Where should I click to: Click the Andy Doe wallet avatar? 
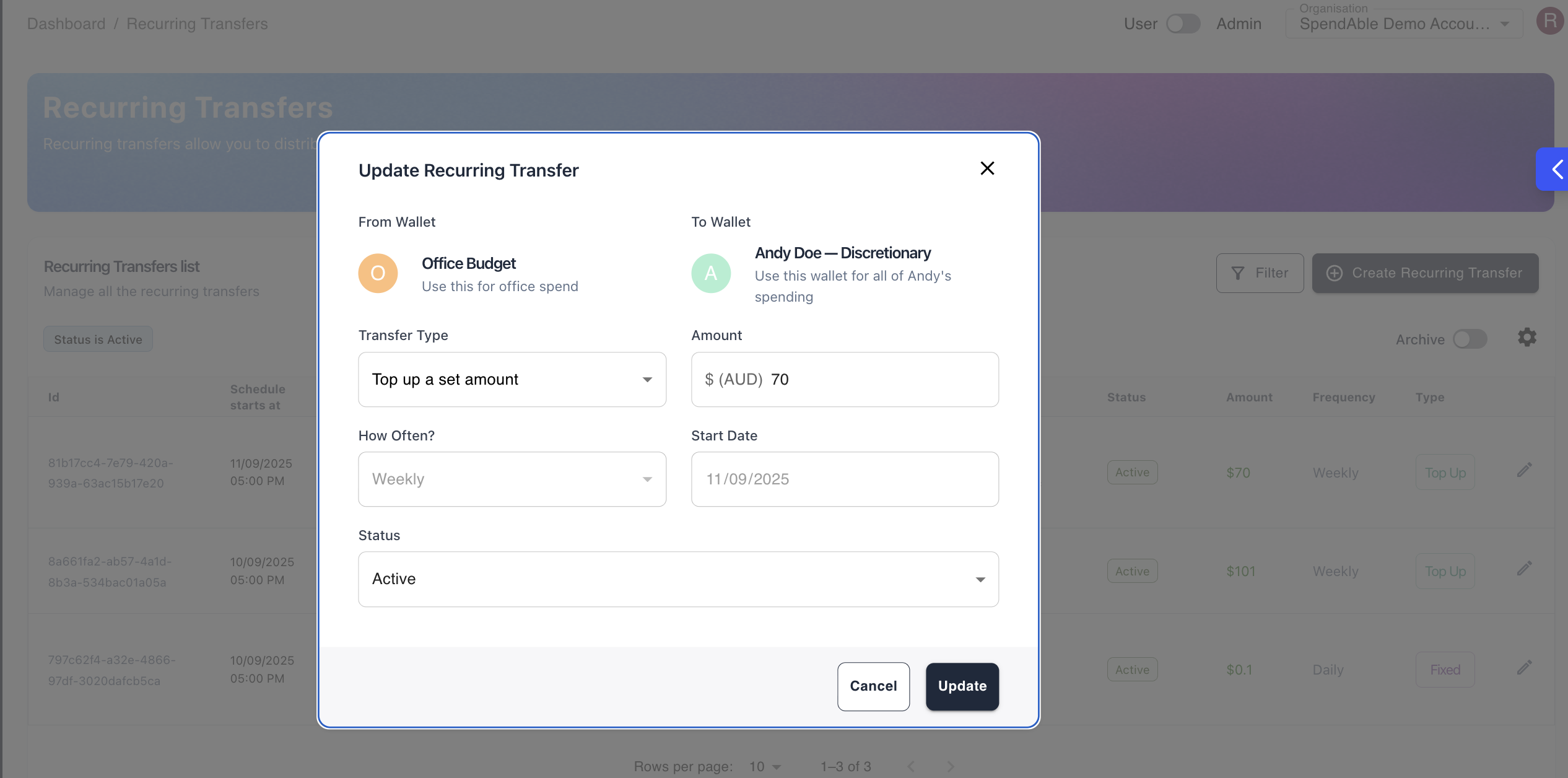click(x=711, y=273)
